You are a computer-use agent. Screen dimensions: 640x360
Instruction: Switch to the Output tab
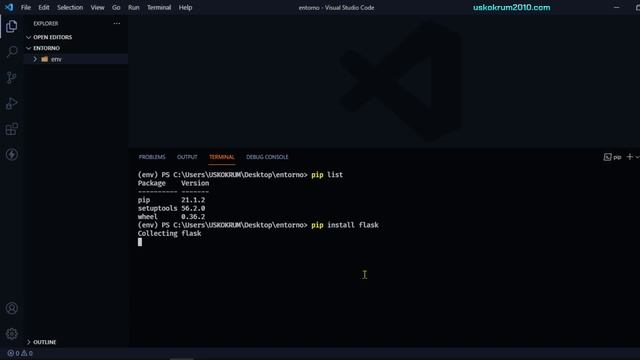tap(187, 157)
